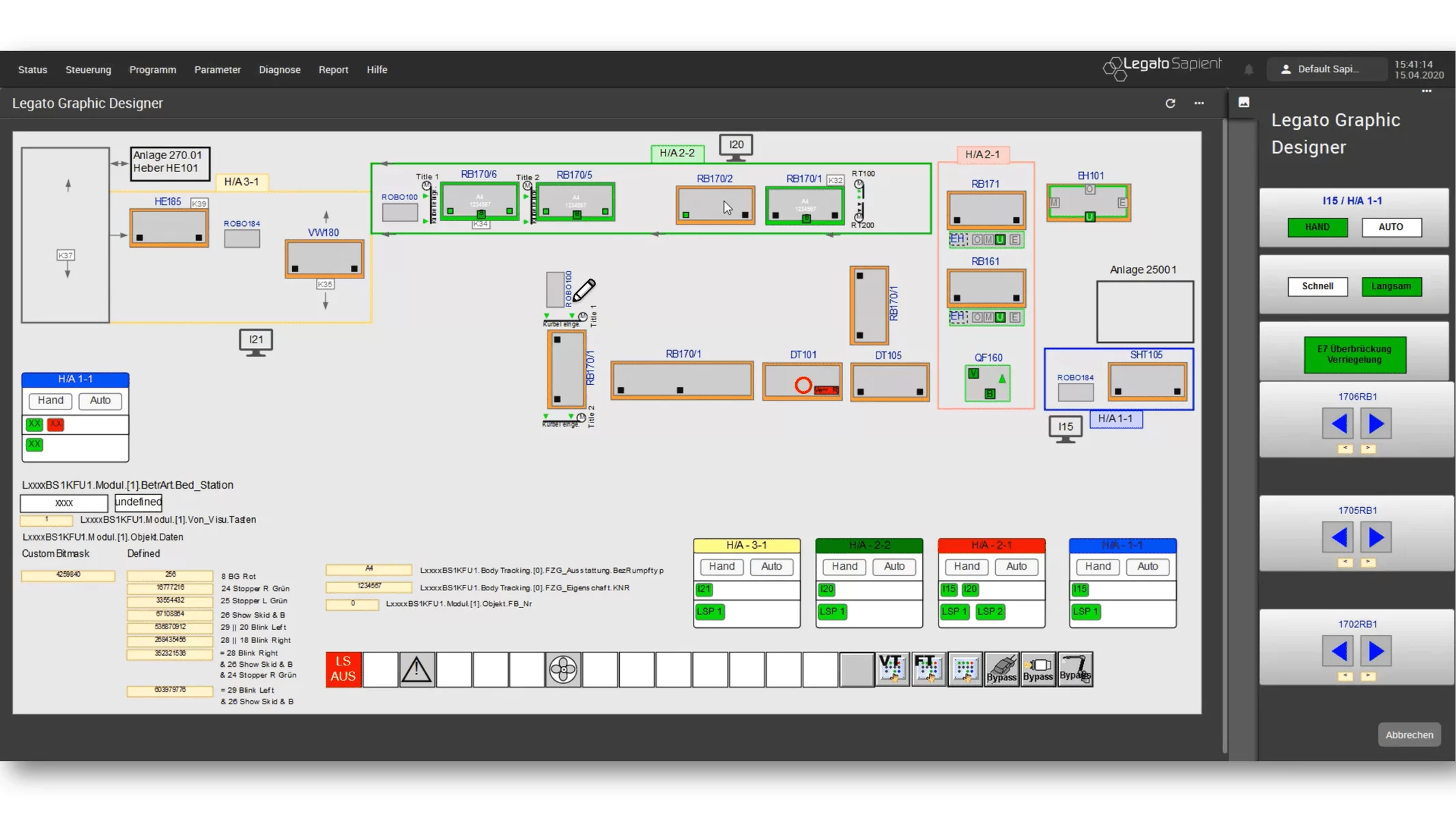Select the RB170/2 station block
The image size is (1456, 819).
pyautogui.click(x=715, y=205)
